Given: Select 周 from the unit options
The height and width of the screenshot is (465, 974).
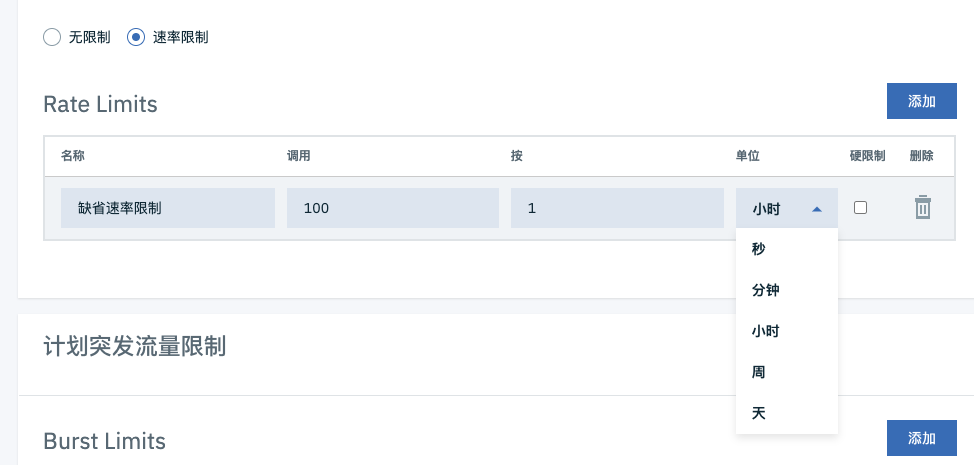Looking at the screenshot, I should point(759,372).
